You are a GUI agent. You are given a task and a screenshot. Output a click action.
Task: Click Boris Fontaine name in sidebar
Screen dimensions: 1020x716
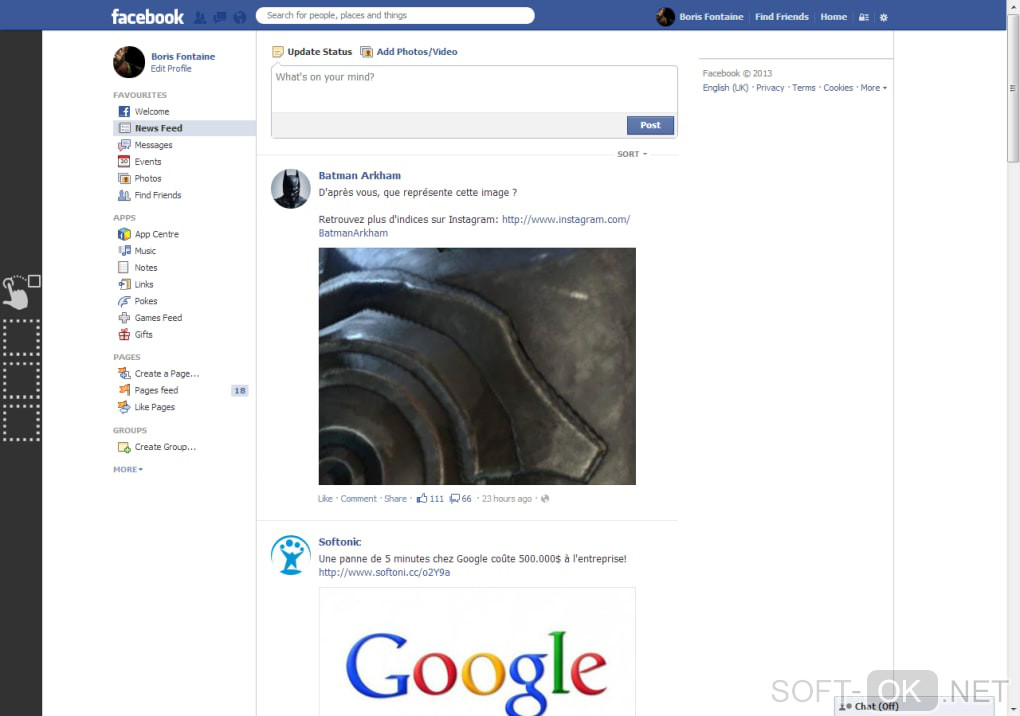(183, 57)
